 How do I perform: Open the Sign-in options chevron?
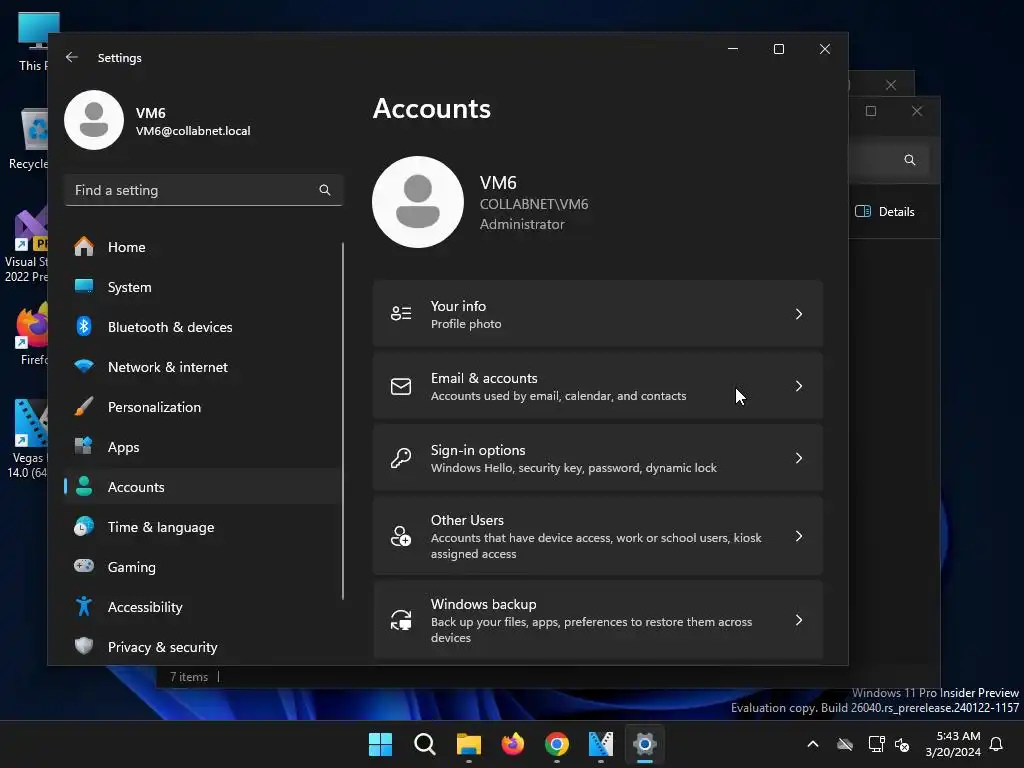799,458
